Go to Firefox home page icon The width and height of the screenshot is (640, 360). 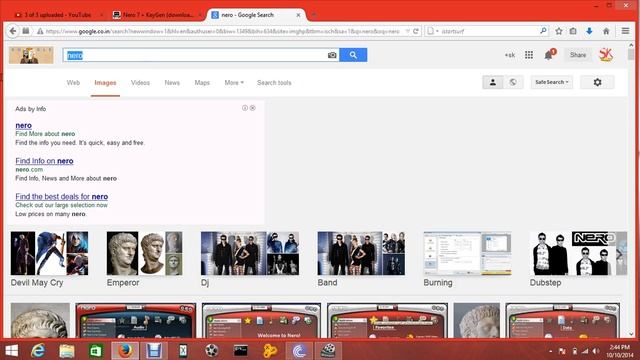click(606, 31)
